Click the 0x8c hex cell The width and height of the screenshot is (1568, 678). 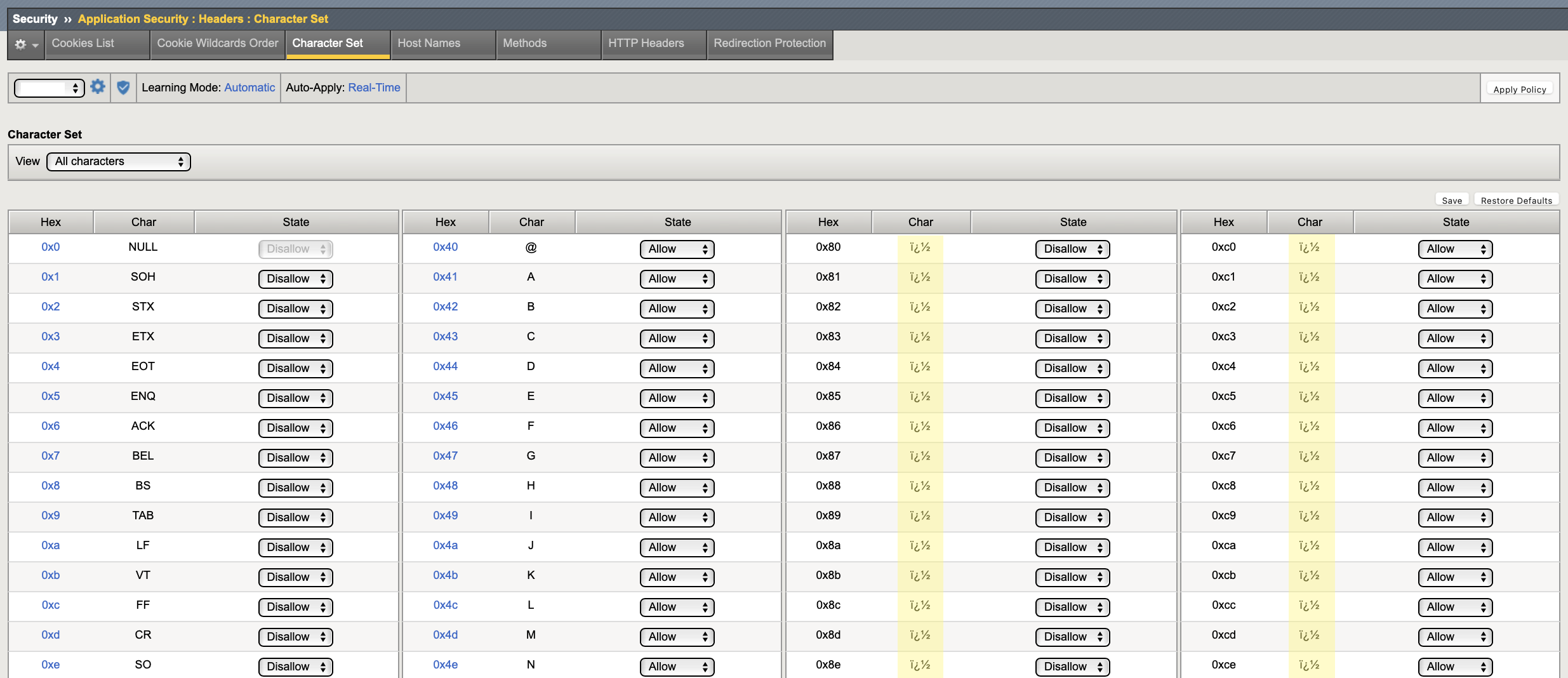[828, 605]
